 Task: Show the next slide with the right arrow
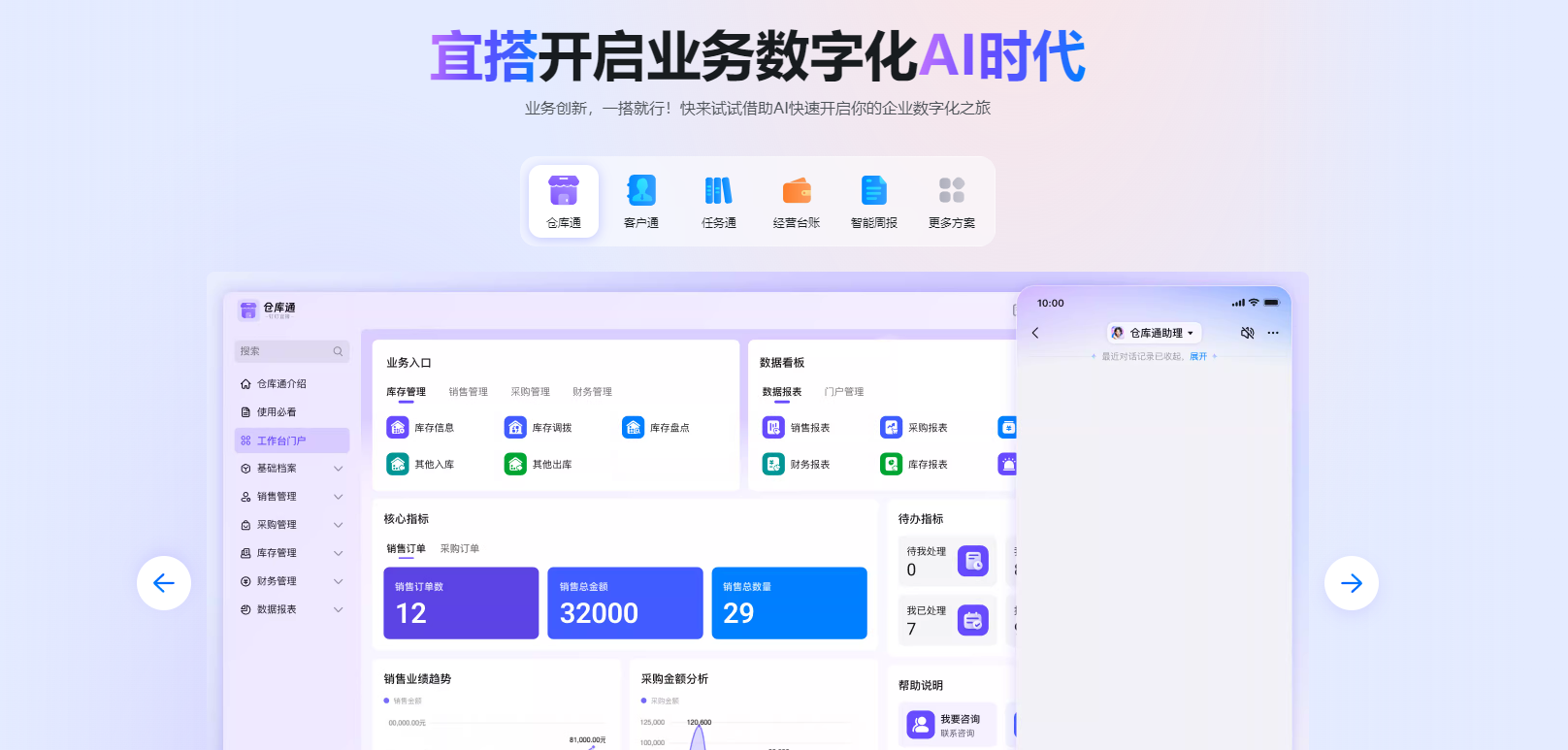pos(1352,583)
